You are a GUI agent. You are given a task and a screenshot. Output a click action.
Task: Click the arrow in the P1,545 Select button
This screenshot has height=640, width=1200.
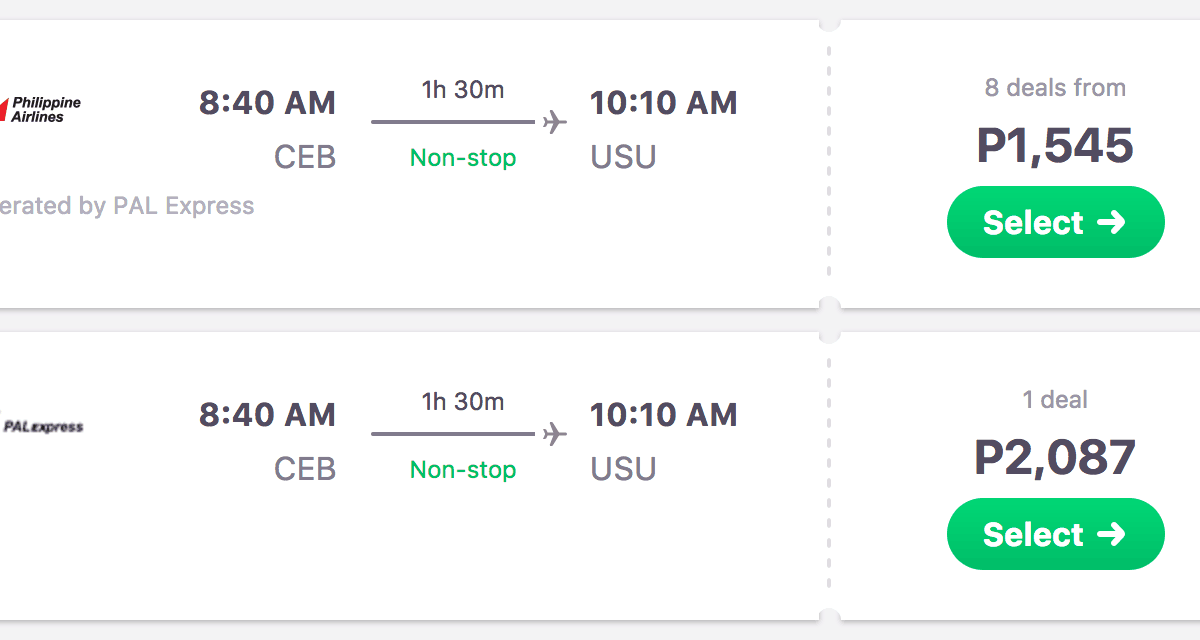[1111, 222]
